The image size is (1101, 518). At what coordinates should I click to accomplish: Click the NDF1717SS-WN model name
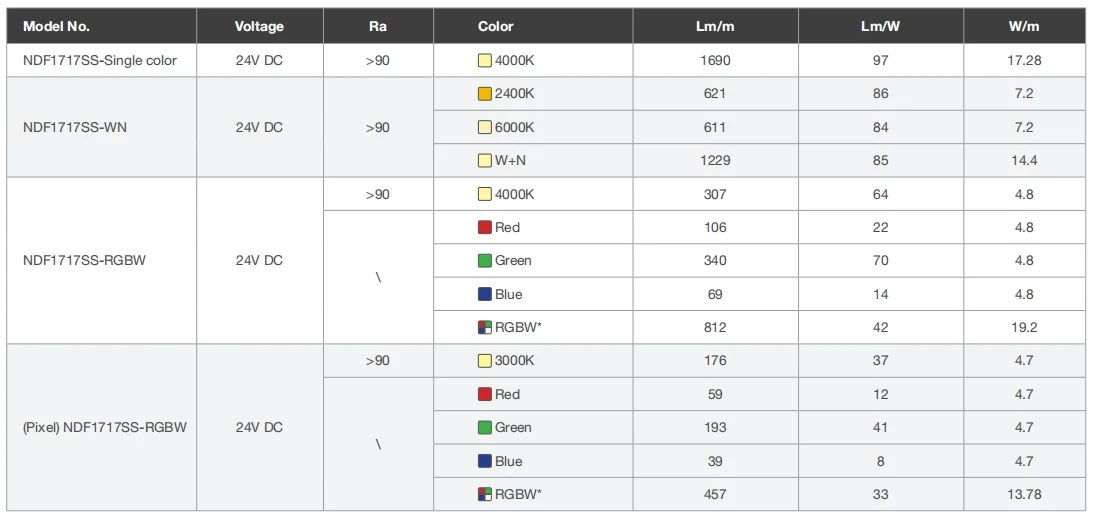pyautogui.click(x=75, y=127)
